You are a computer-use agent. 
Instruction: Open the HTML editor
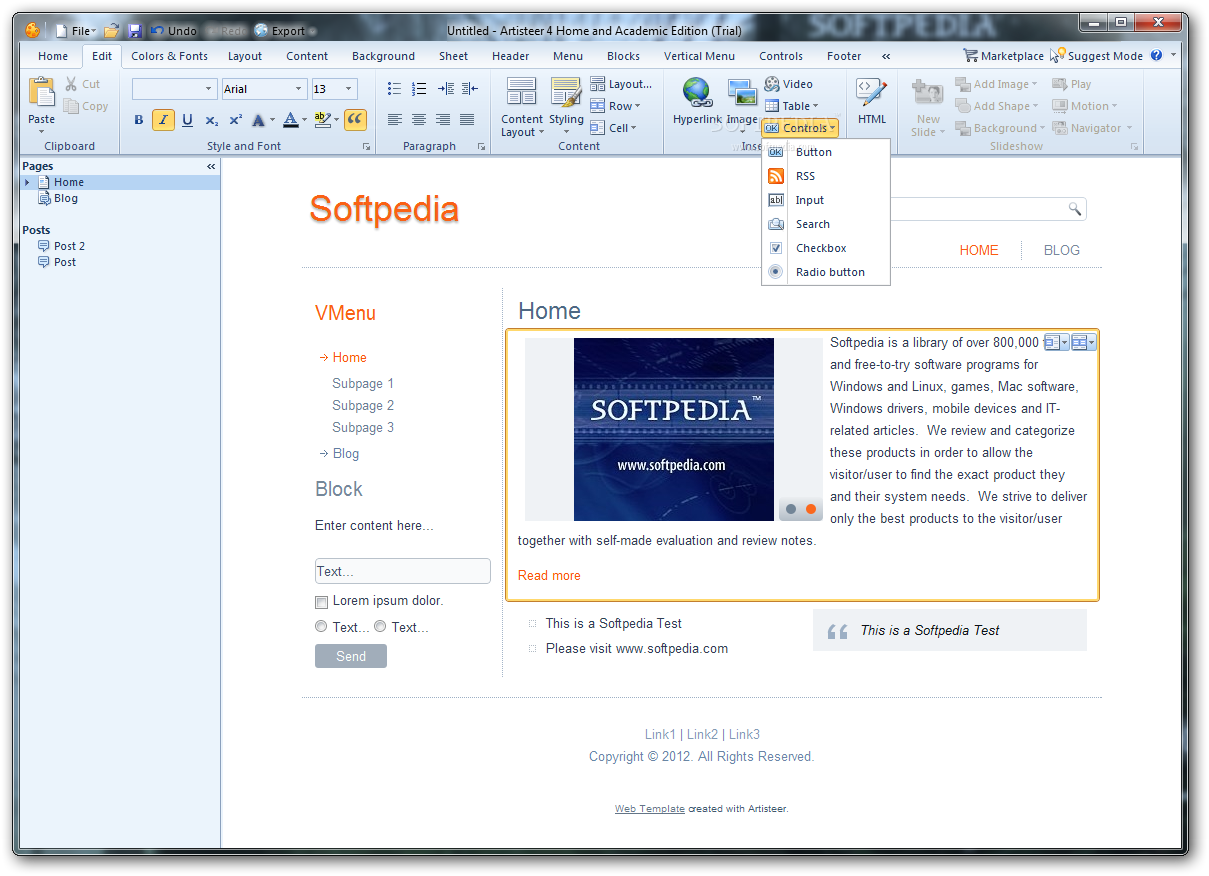point(872,101)
